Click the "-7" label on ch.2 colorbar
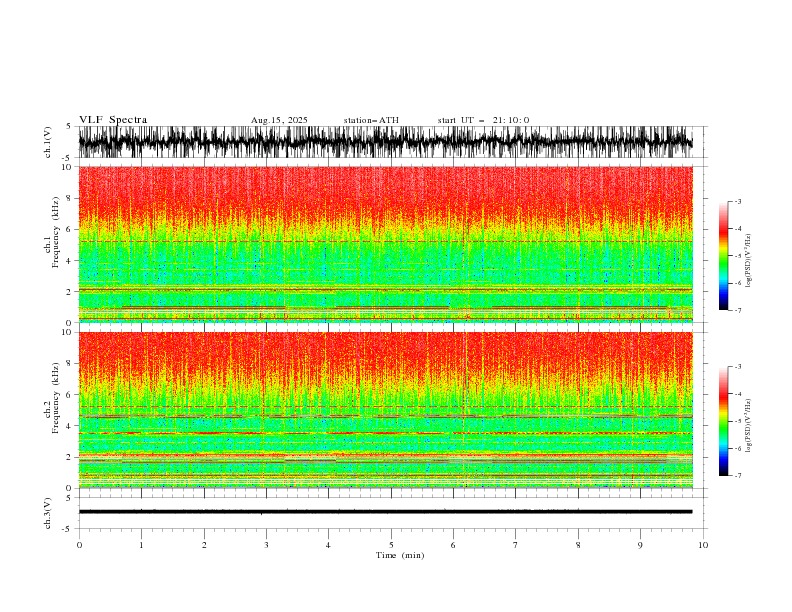792x612 pixels. (x=737, y=476)
